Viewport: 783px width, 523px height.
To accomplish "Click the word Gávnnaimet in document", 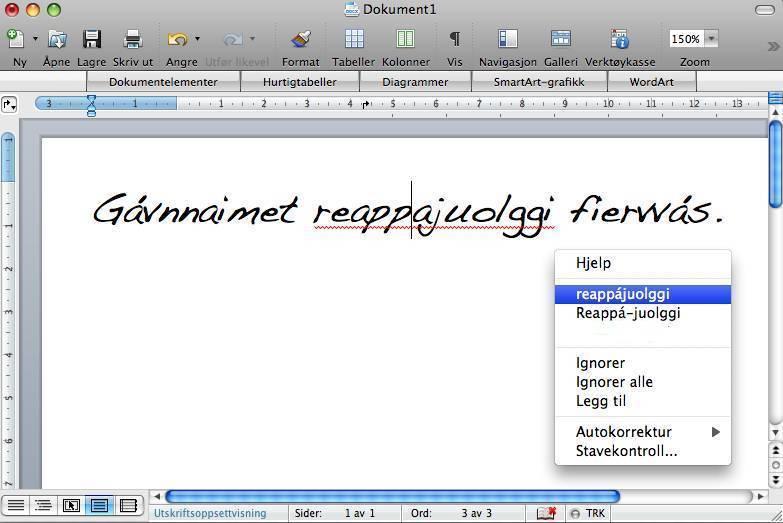I will [195, 210].
